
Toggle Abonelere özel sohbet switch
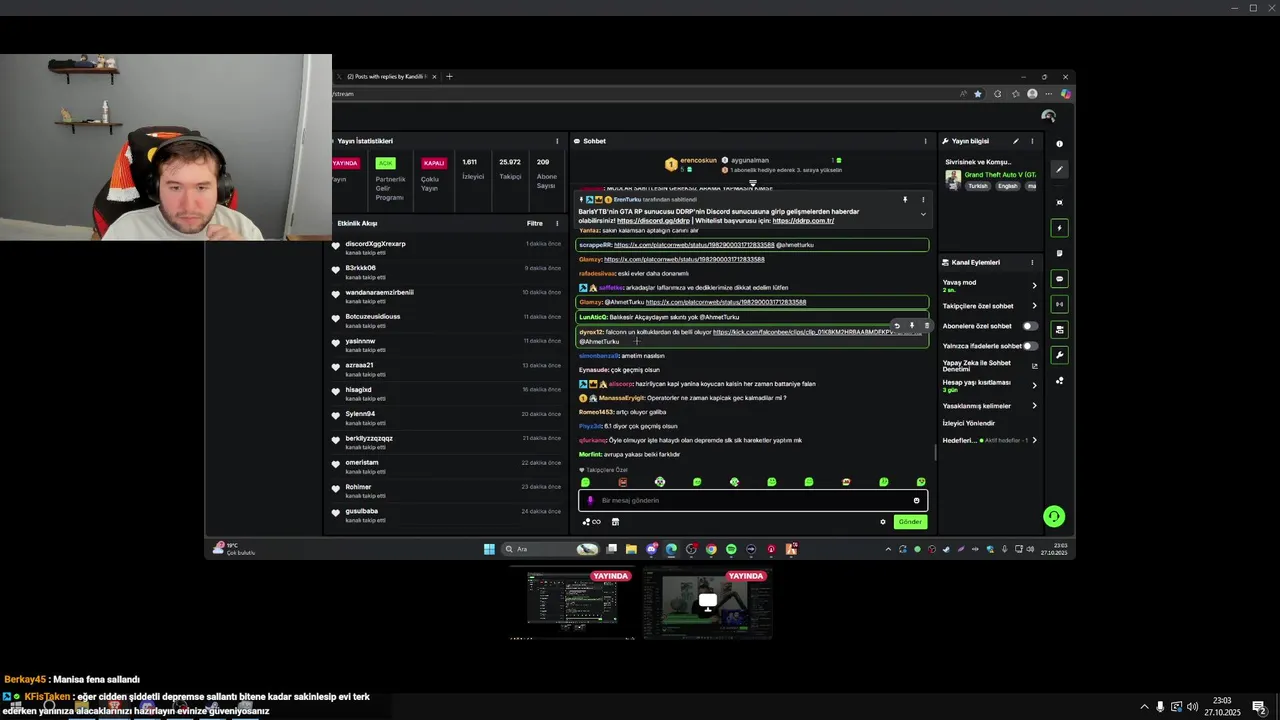[1029, 326]
